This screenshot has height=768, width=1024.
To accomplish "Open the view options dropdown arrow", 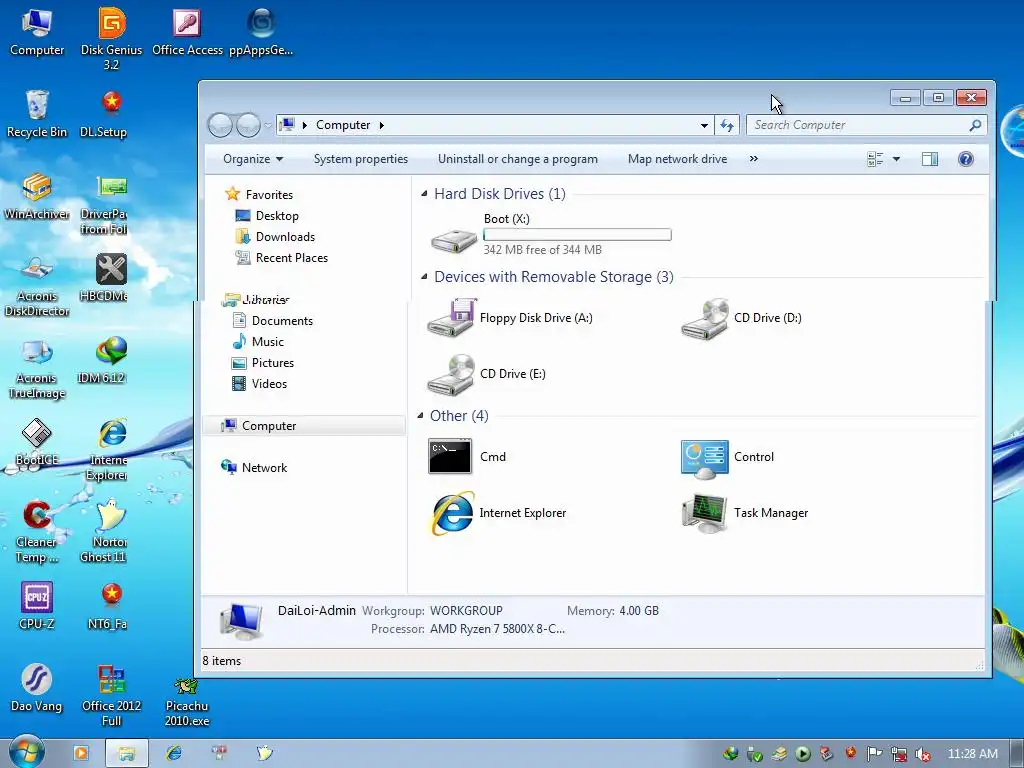I will 896,159.
